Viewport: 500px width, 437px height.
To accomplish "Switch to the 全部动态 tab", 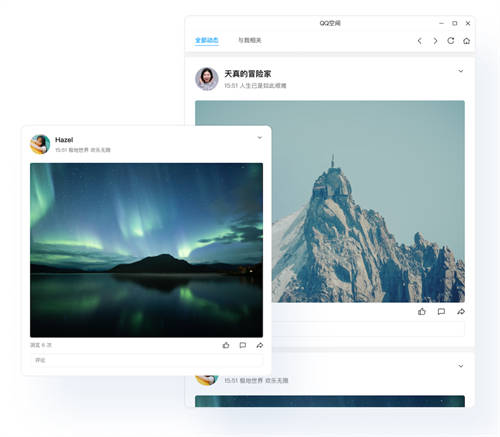I will (207, 40).
